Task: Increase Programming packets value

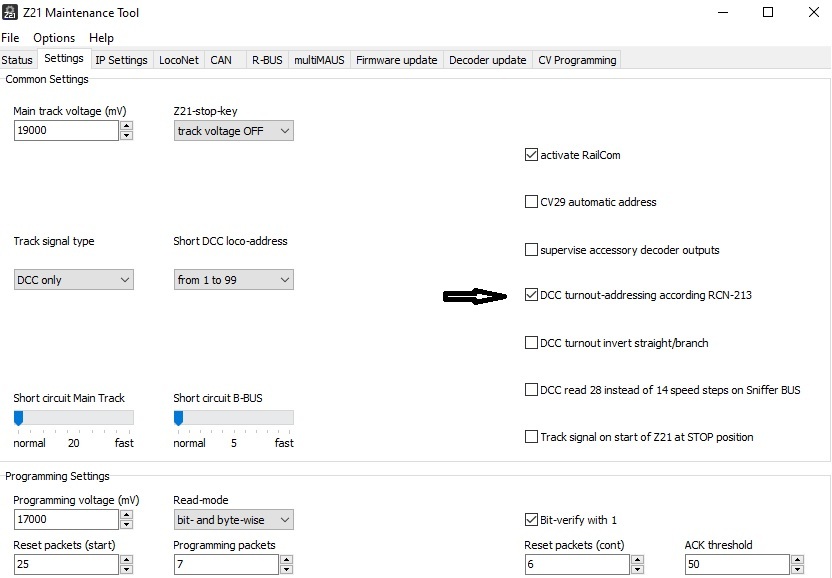Action: pos(286,559)
